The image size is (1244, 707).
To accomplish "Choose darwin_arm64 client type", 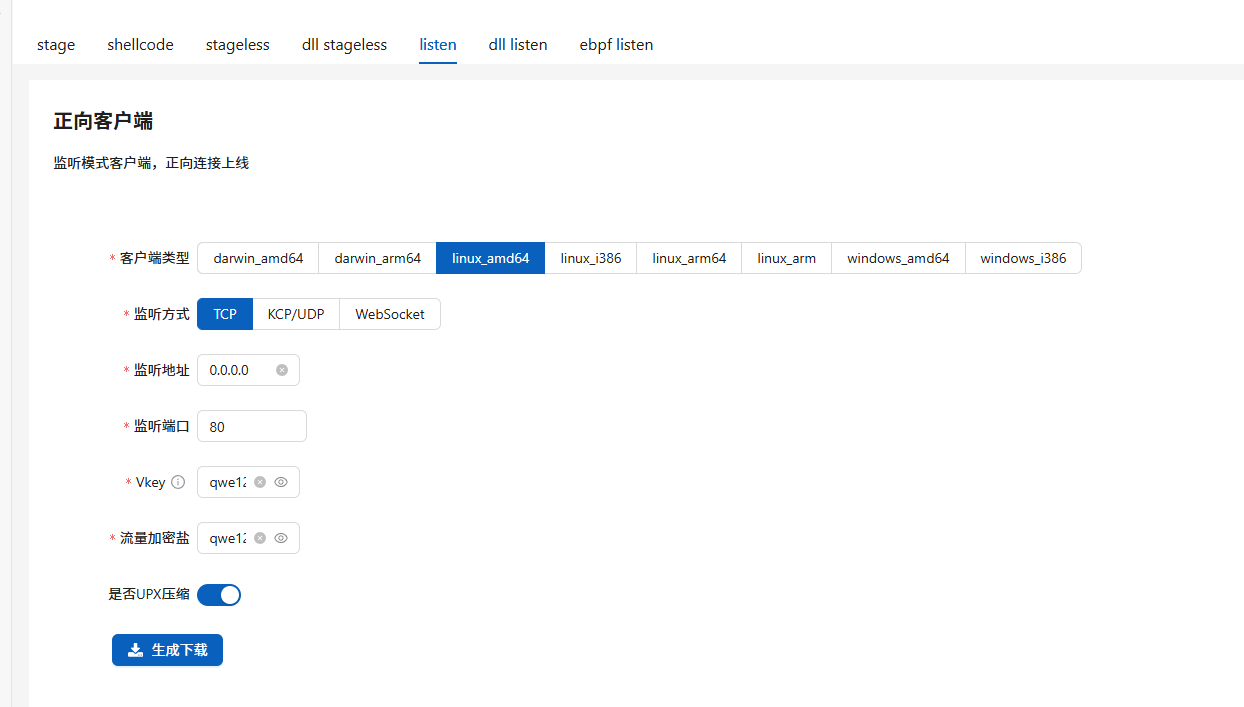I will tap(377, 258).
